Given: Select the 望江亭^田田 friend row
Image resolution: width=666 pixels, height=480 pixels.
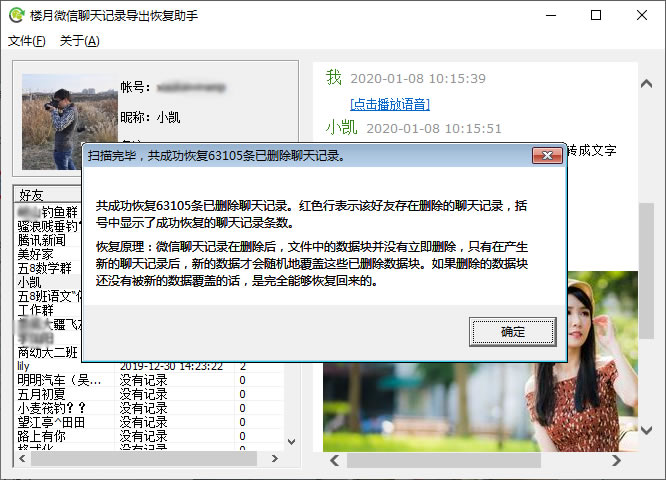Looking at the screenshot, I should tap(150, 422).
